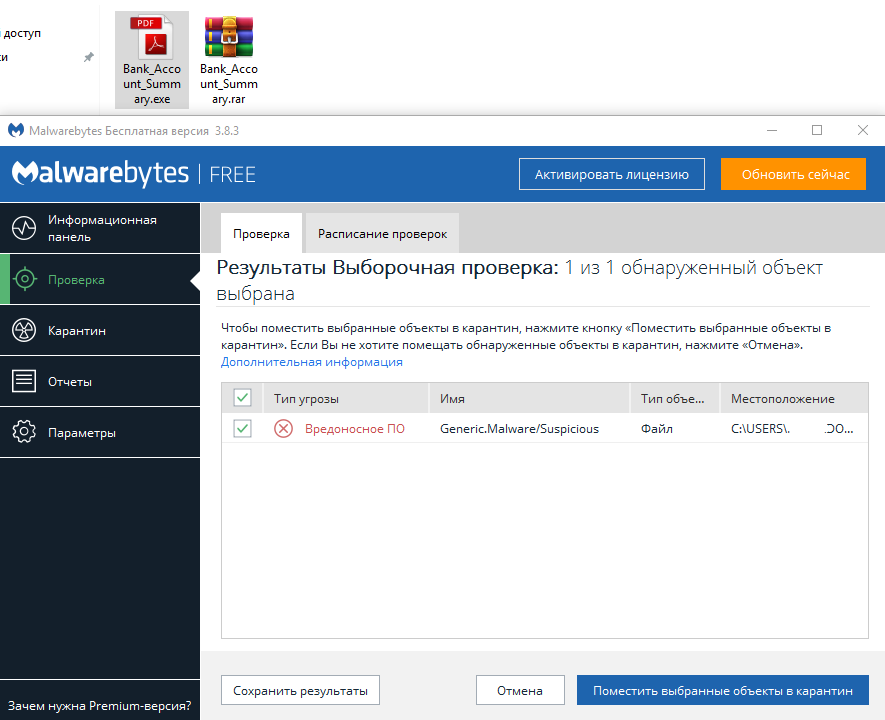885x720 pixels.
Task: Open Информационная панель dashboard icon
Action: pos(24,228)
